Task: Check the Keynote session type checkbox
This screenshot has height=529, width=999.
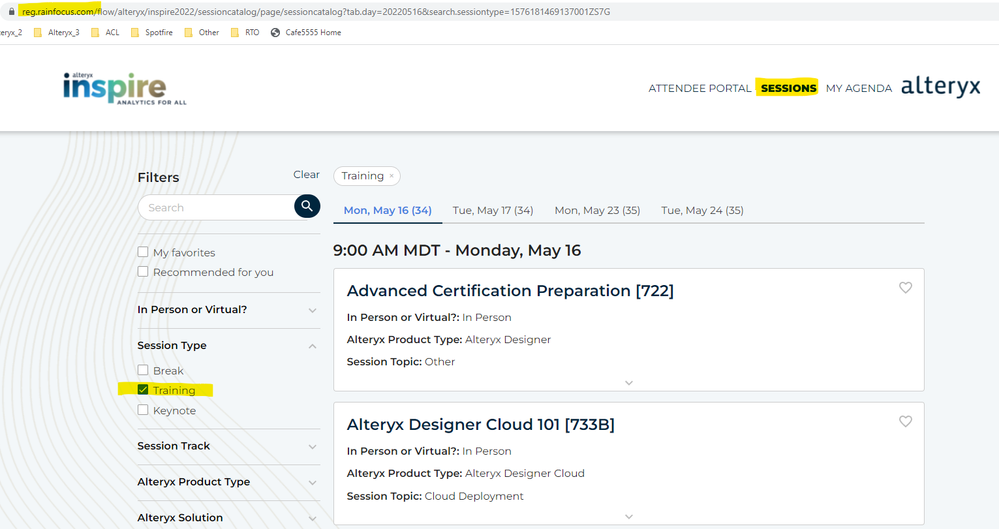Action: point(143,410)
